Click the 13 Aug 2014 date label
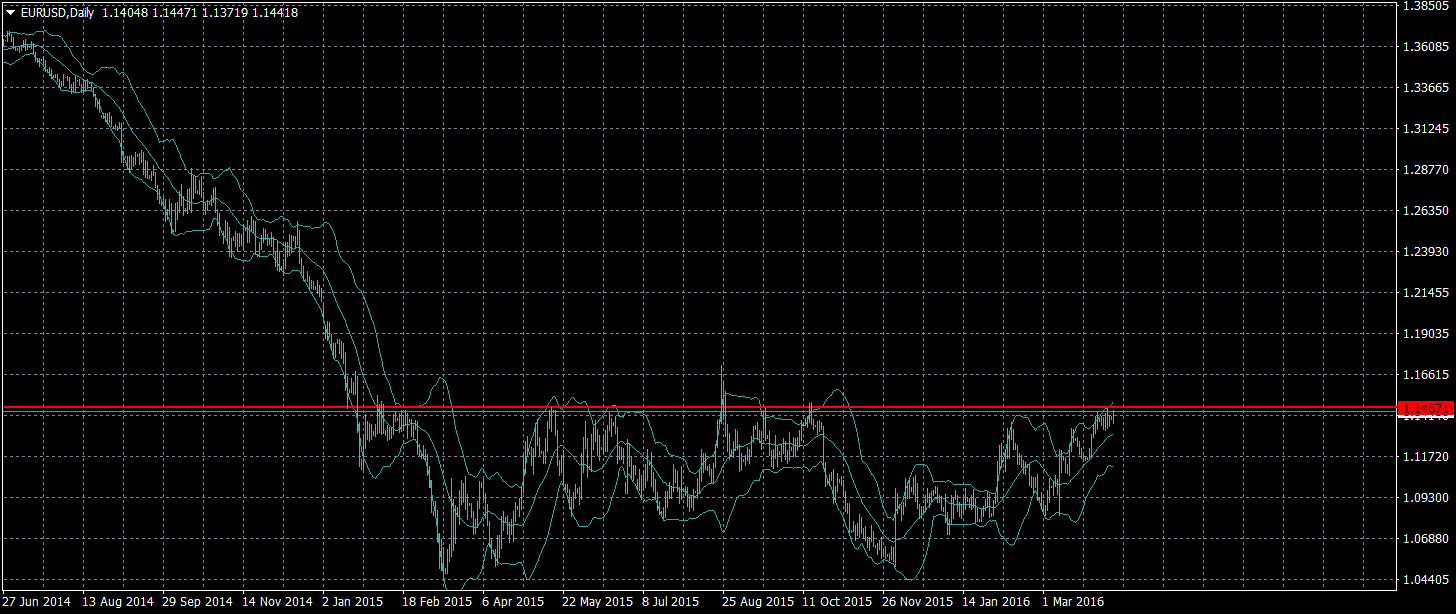The width and height of the screenshot is (1456, 614). coord(118,602)
